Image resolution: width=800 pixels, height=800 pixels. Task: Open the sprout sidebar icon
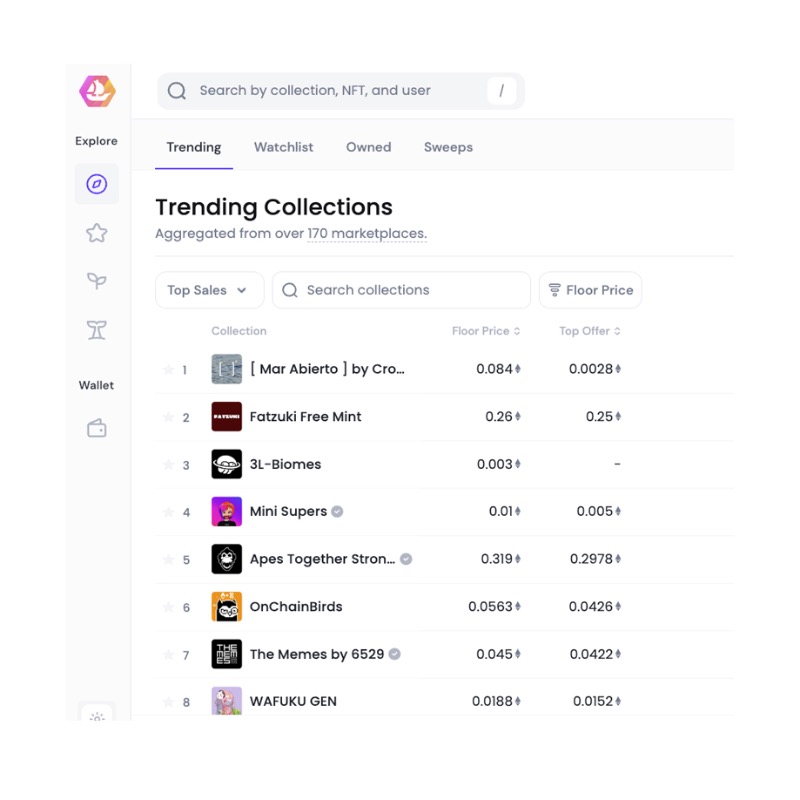96,281
